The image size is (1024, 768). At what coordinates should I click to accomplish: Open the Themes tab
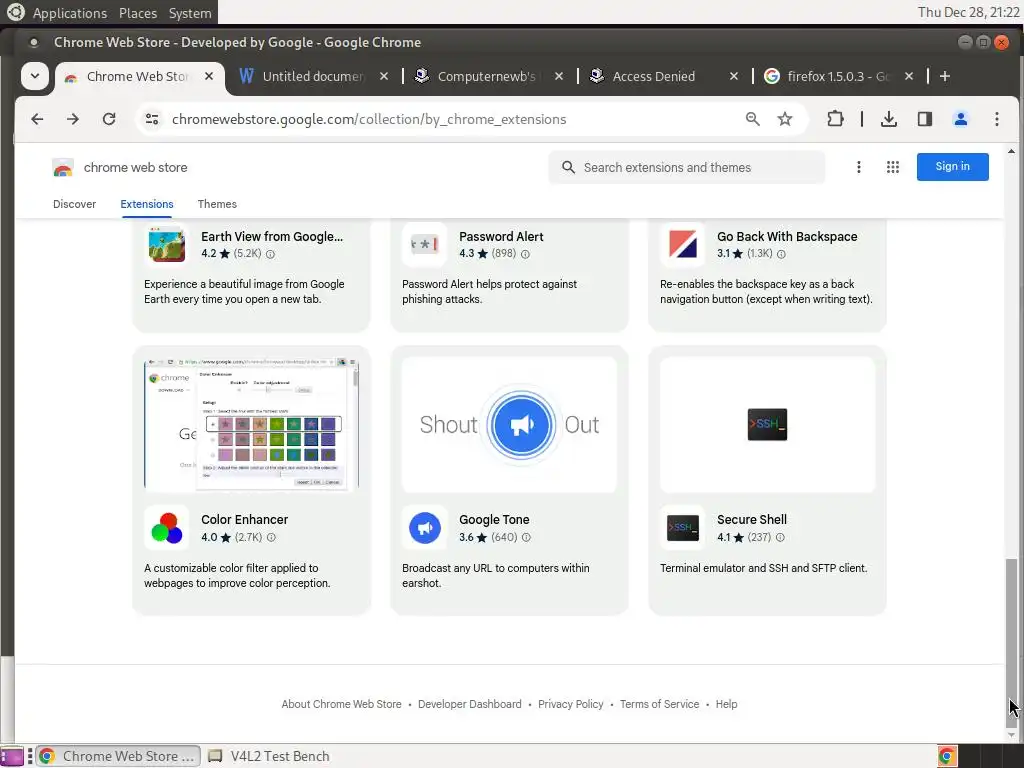click(x=217, y=204)
